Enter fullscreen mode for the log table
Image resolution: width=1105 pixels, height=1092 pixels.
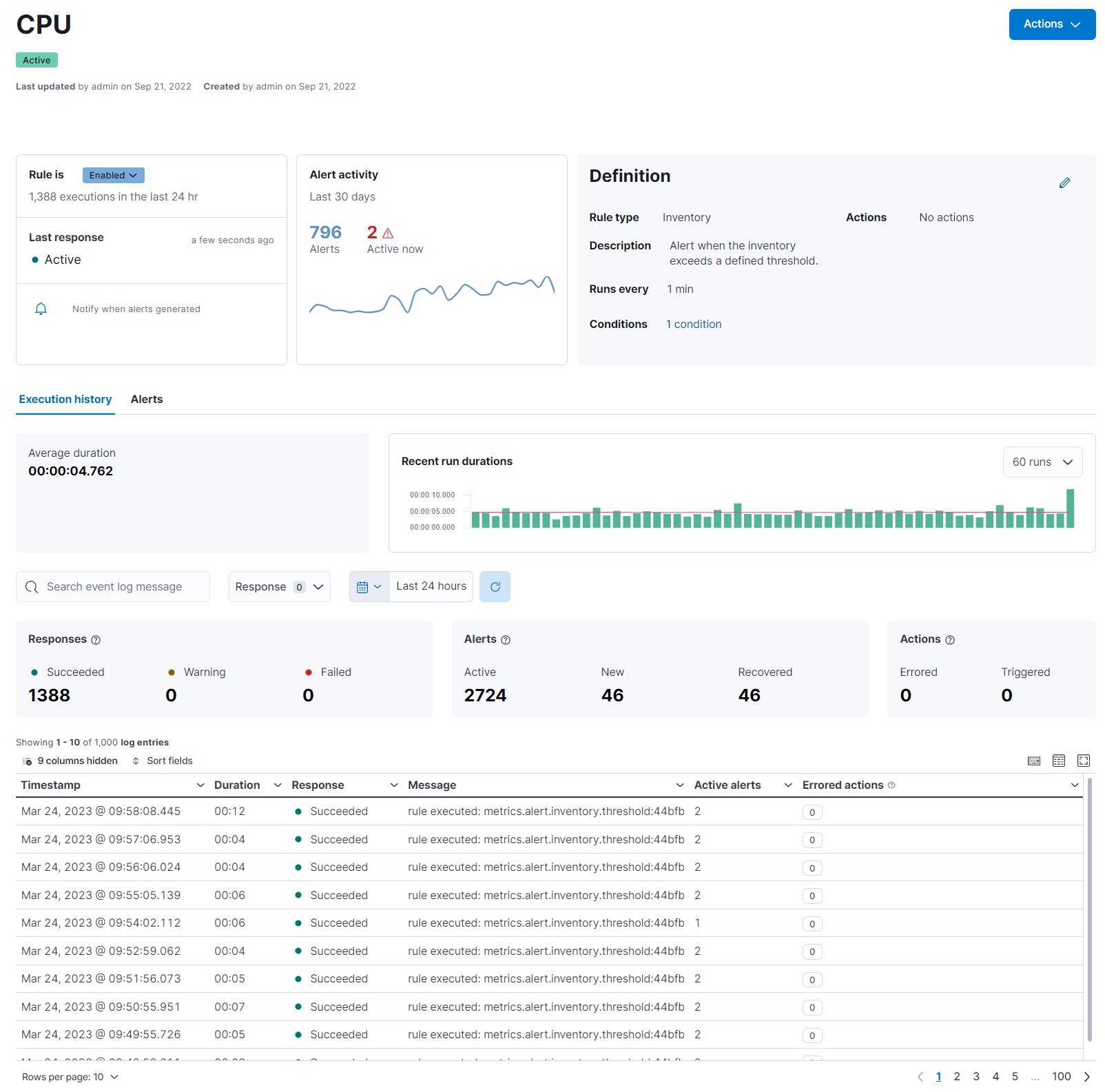pyautogui.click(x=1083, y=761)
